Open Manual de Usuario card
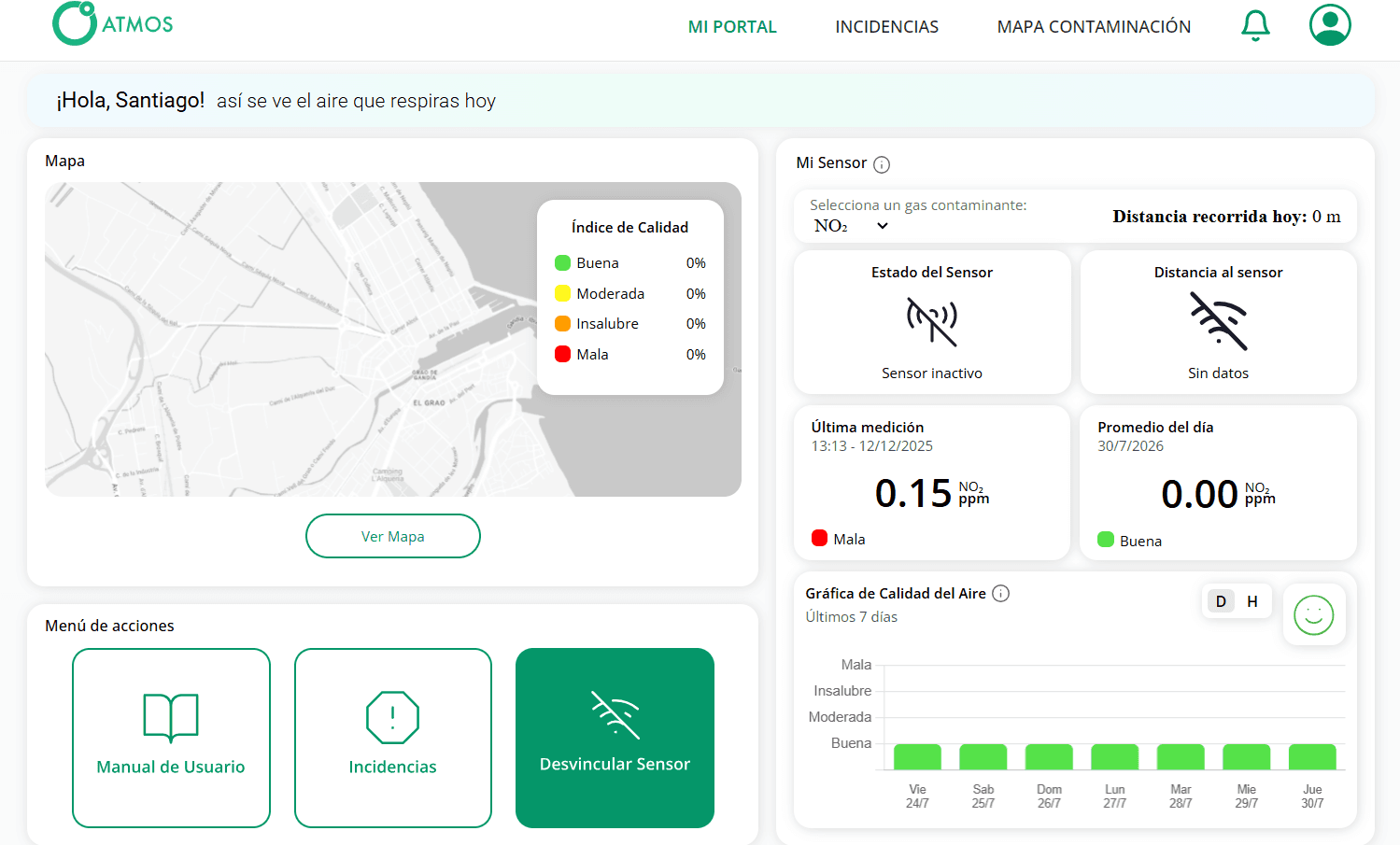1400x845 pixels. pyautogui.click(x=171, y=738)
